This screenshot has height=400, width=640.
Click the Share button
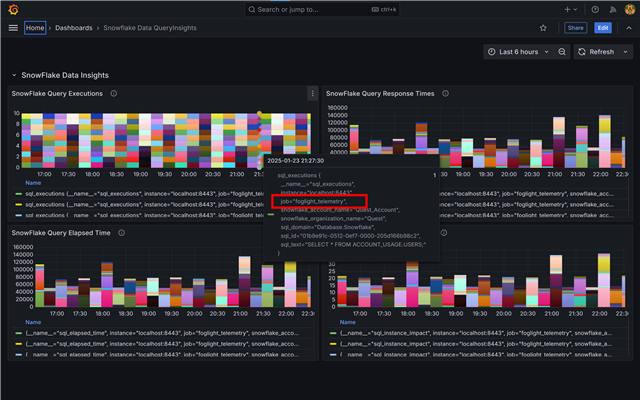[576, 28]
